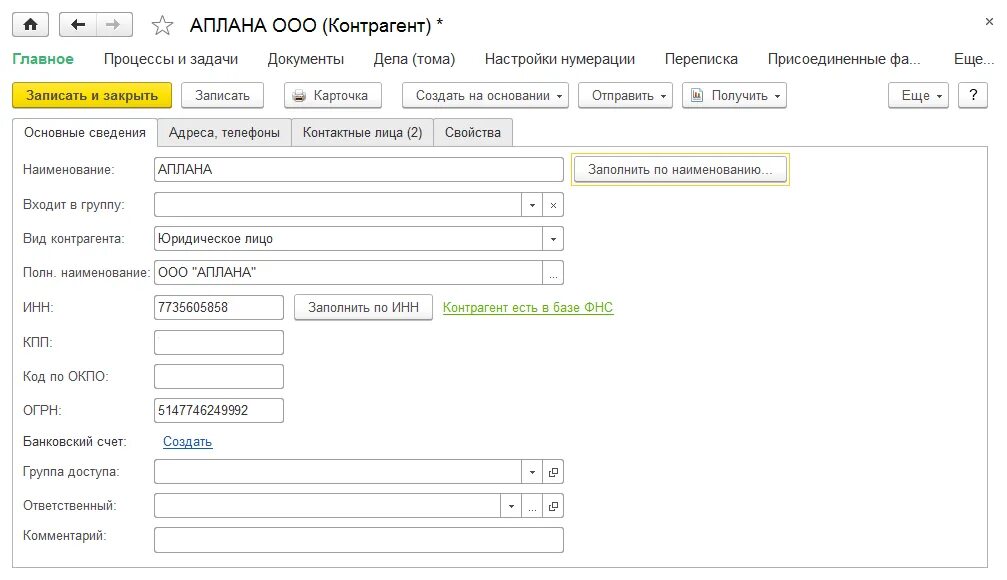Show more navigation links via Еще...
1007x580 pixels.
tap(973, 59)
